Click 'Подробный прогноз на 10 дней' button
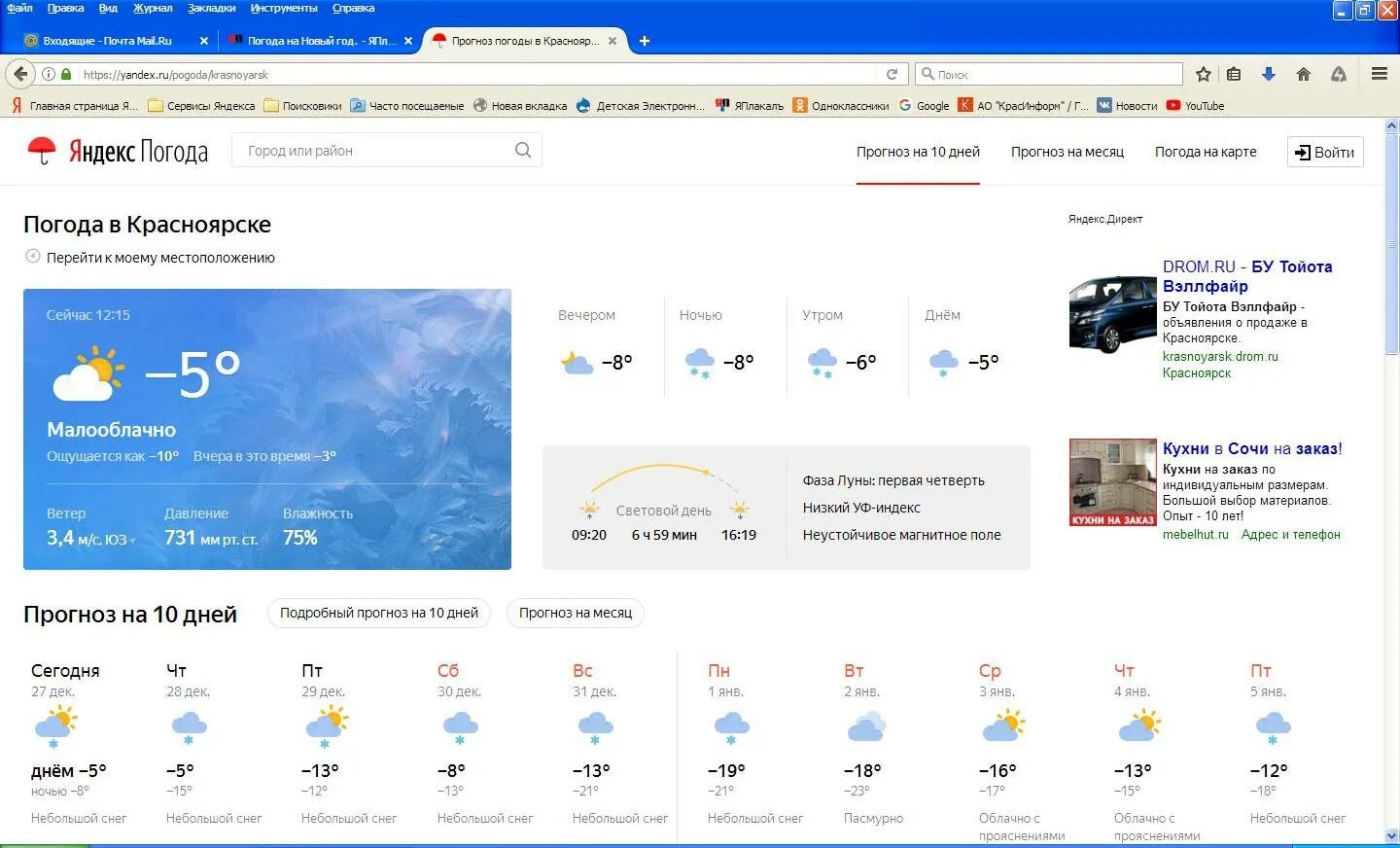The width and height of the screenshot is (1400, 848). (379, 613)
